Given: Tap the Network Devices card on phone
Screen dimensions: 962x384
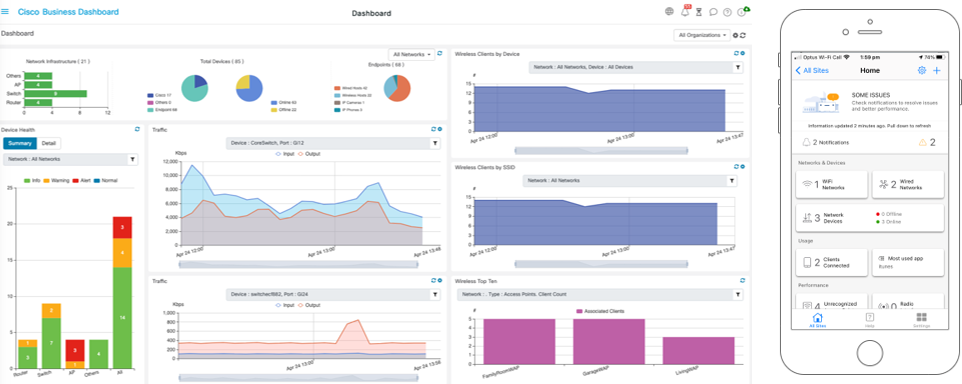Looking at the screenshot, I should coord(869,218).
